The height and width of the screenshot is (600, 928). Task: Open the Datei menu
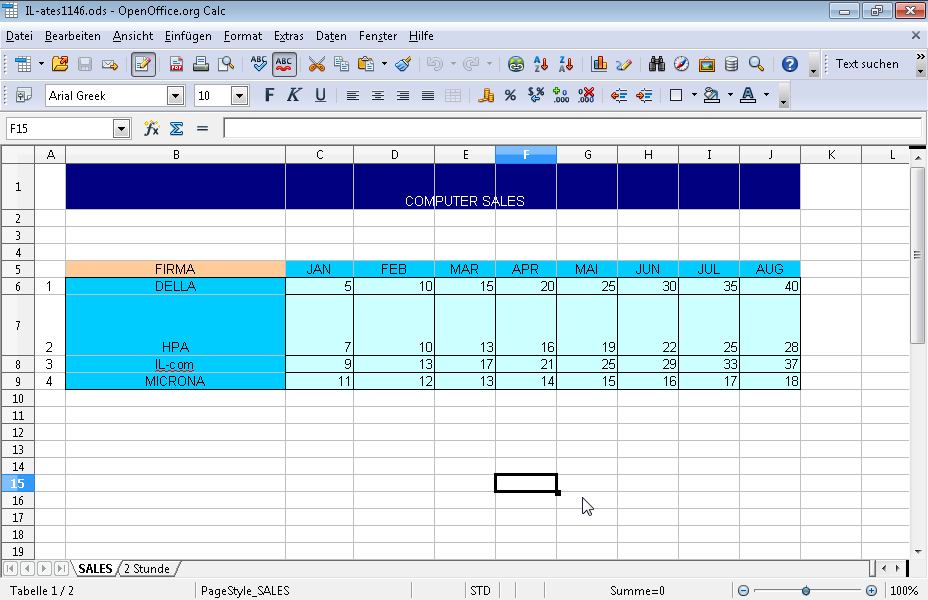coord(19,36)
